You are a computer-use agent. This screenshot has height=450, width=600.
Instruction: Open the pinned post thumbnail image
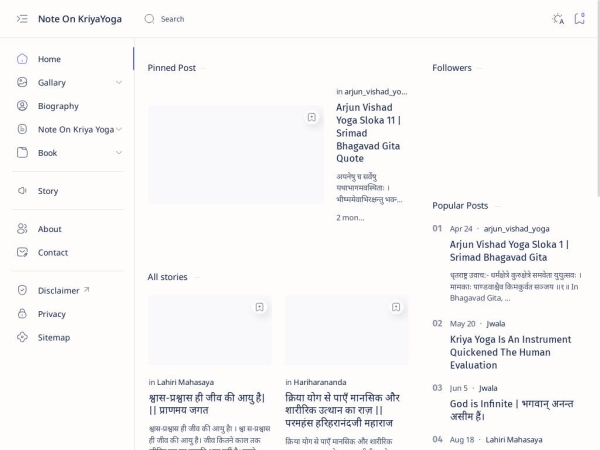point(236,155)
